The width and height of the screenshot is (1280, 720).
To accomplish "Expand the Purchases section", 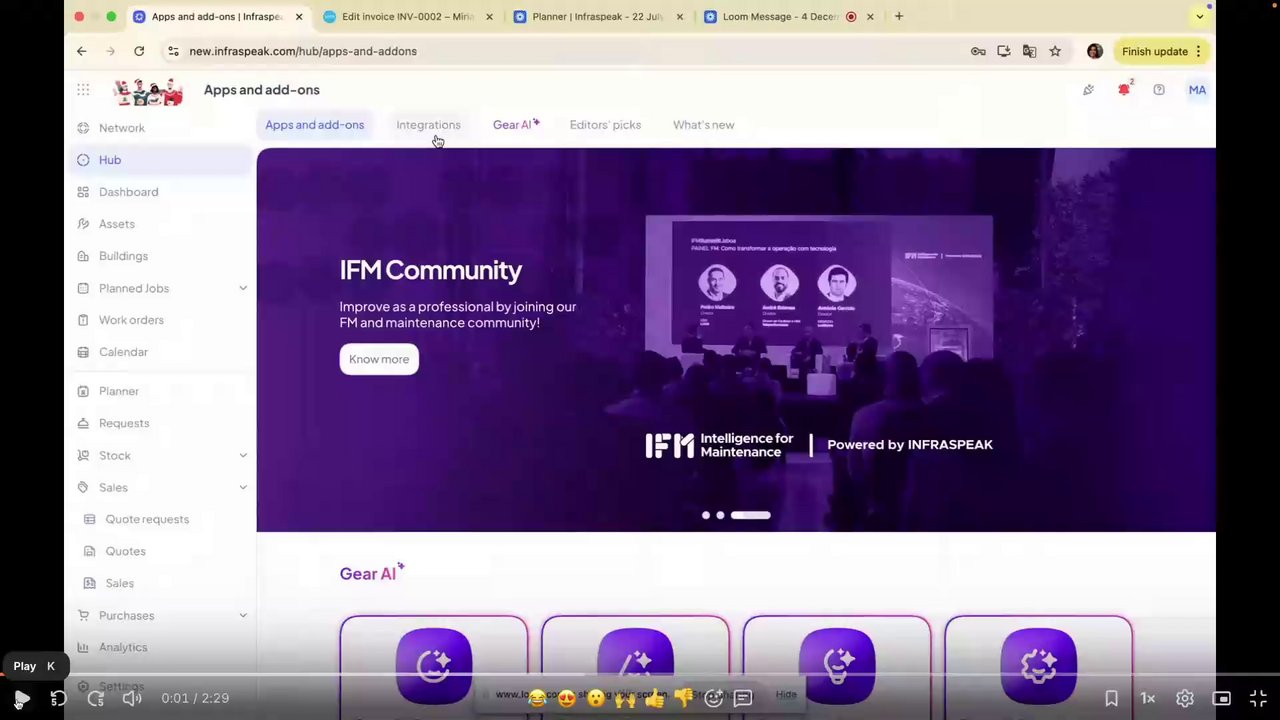I will click(243, 615).
